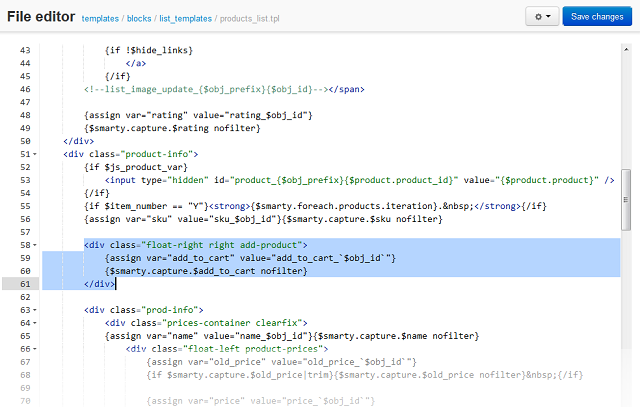Collapse the code fold at line 66
The width and height of the screenshot is (640, 407).
click(x=35, y=349)
